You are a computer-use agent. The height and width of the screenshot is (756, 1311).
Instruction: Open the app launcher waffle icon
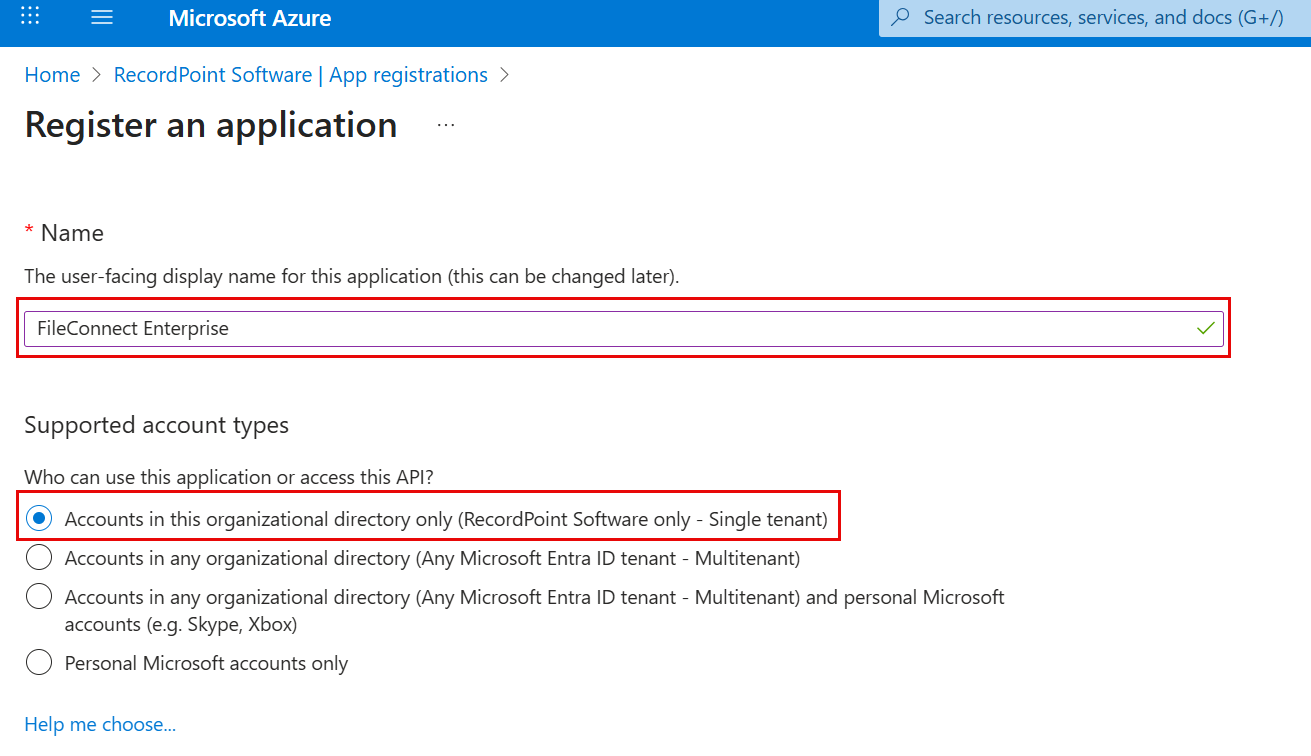tap(30, 17)
